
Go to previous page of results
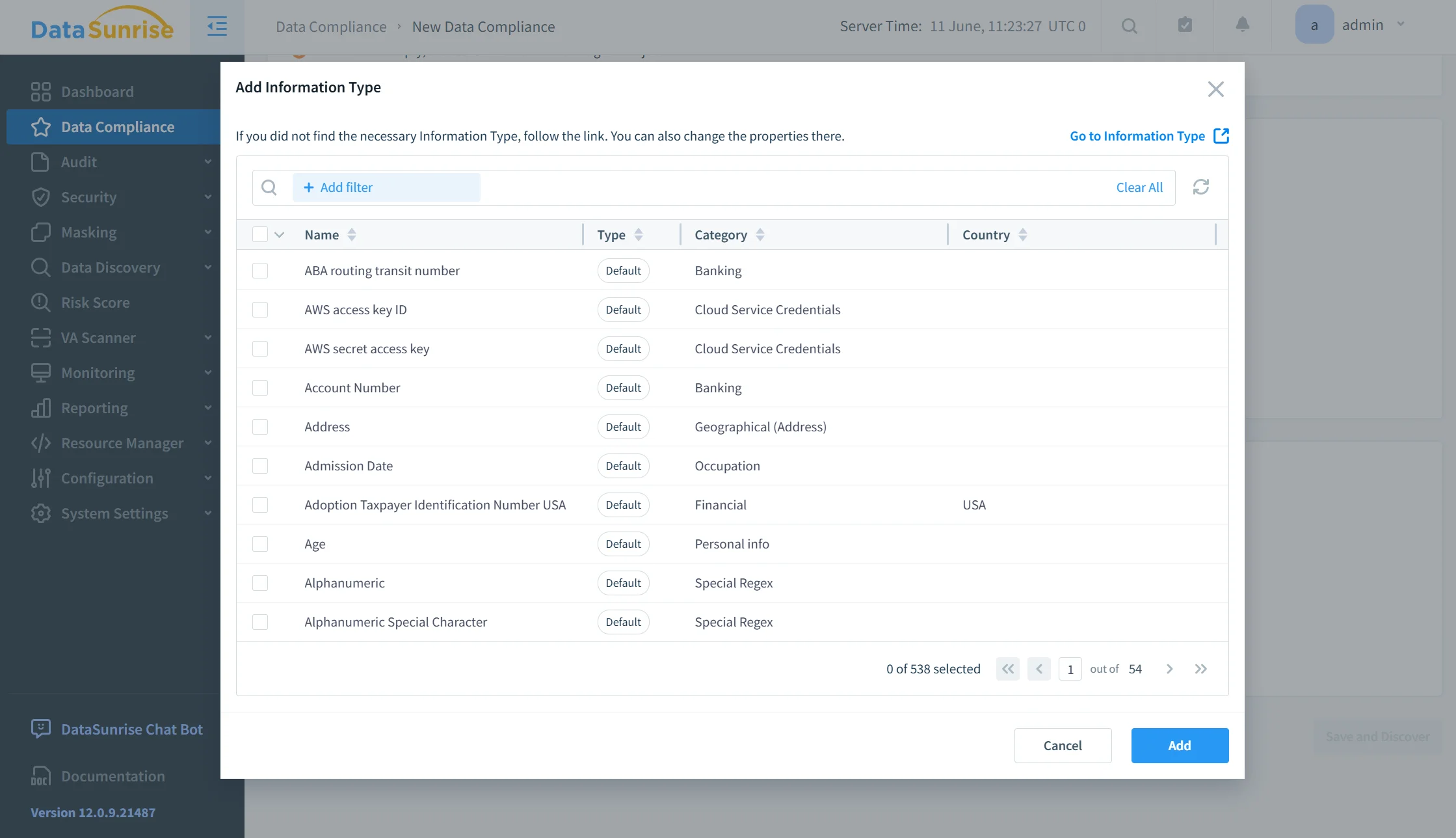1039,669
